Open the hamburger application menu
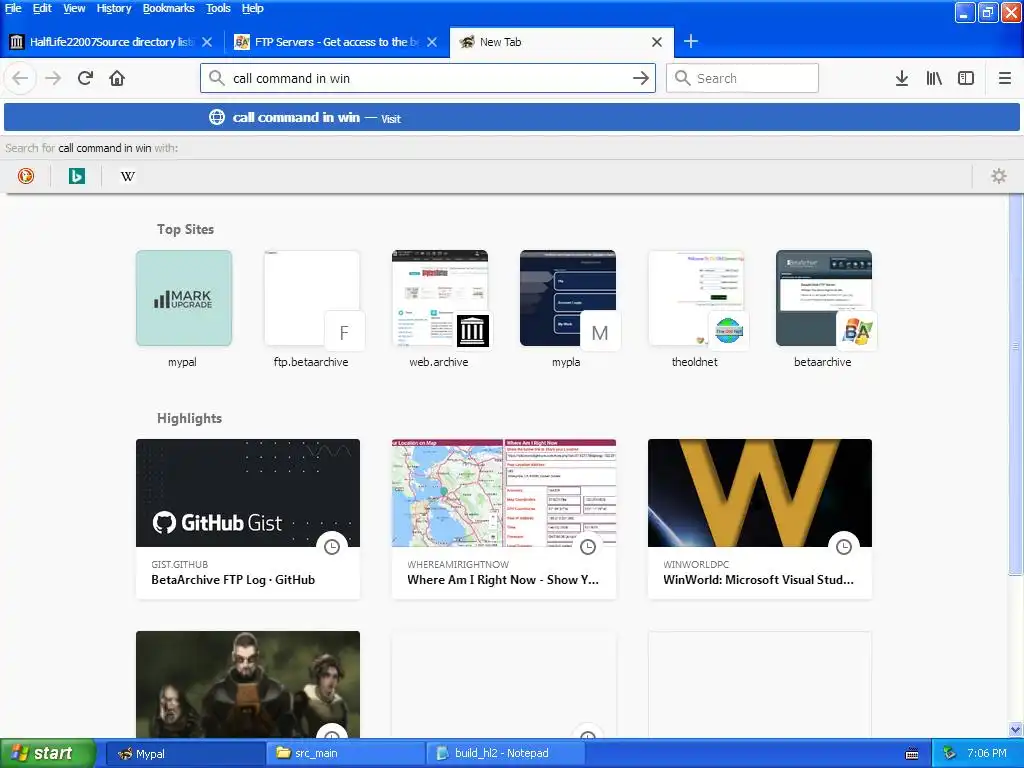Image resolution: width=1024 pixels, height=768 pixels. tap(1004, 78)
